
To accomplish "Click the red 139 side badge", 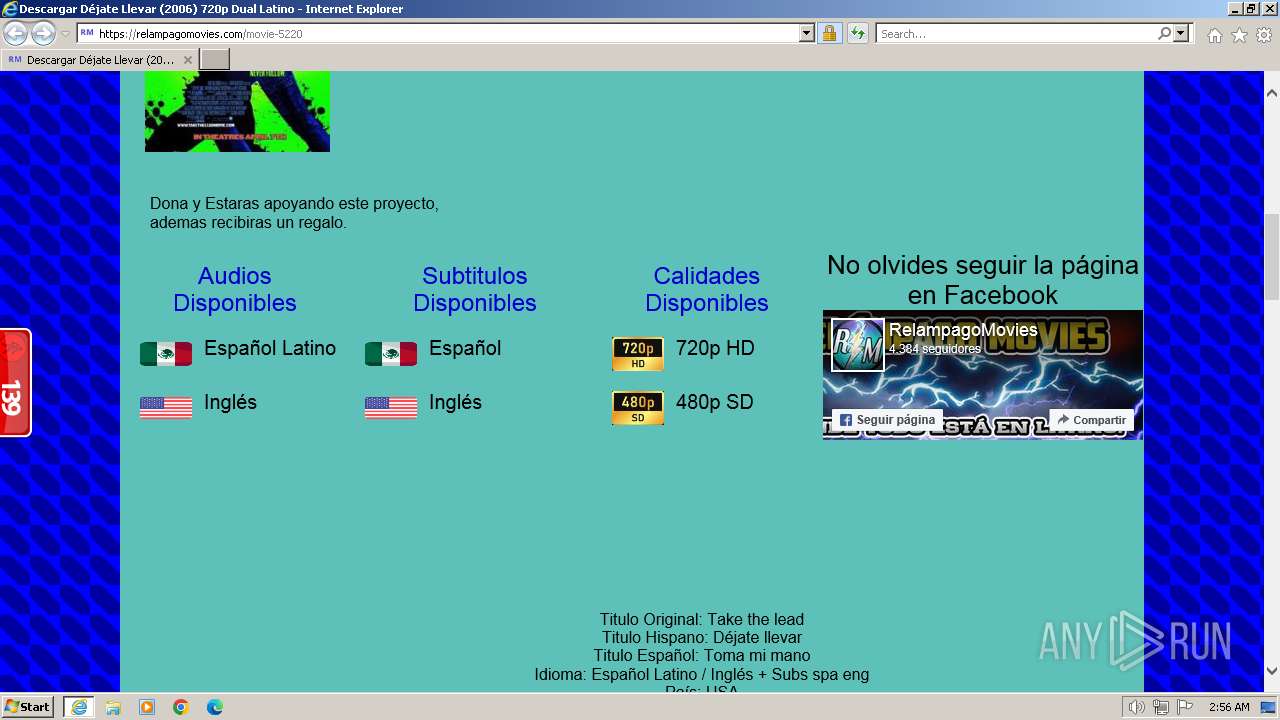I will (15, 382).
